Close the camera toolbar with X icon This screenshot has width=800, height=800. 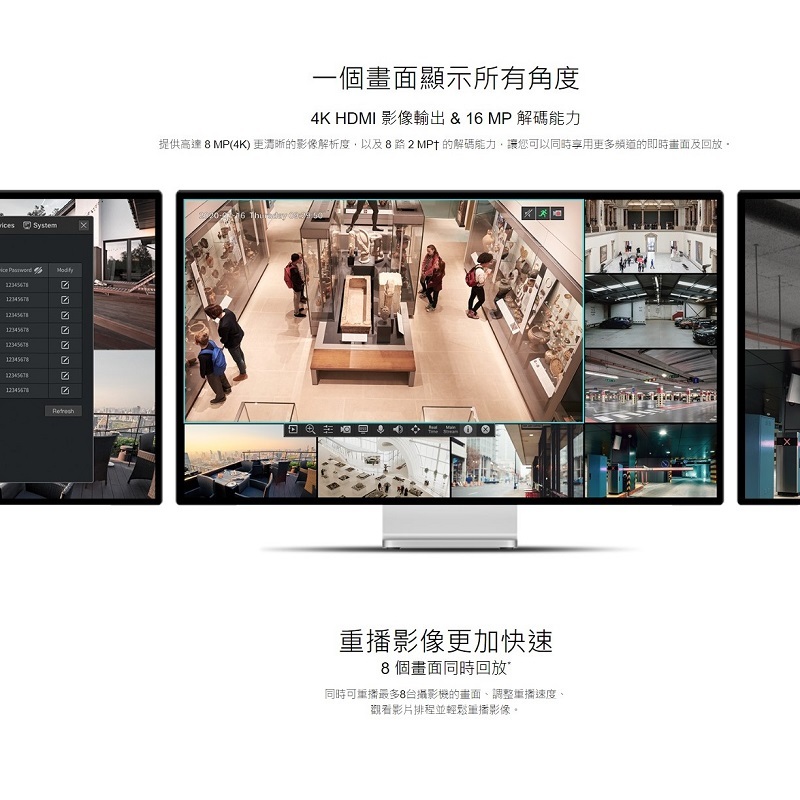486,429
